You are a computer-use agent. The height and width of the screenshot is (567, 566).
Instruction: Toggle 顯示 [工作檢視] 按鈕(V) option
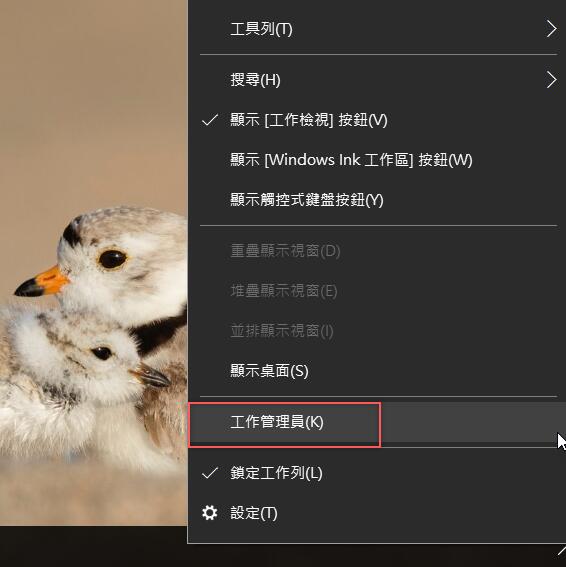coord(376,120)
